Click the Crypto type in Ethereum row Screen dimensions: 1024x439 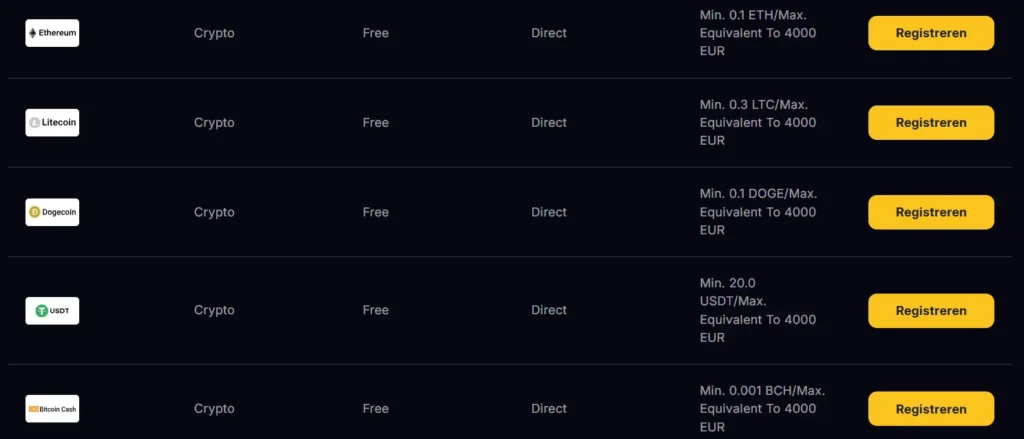click(x=214, y=33)
